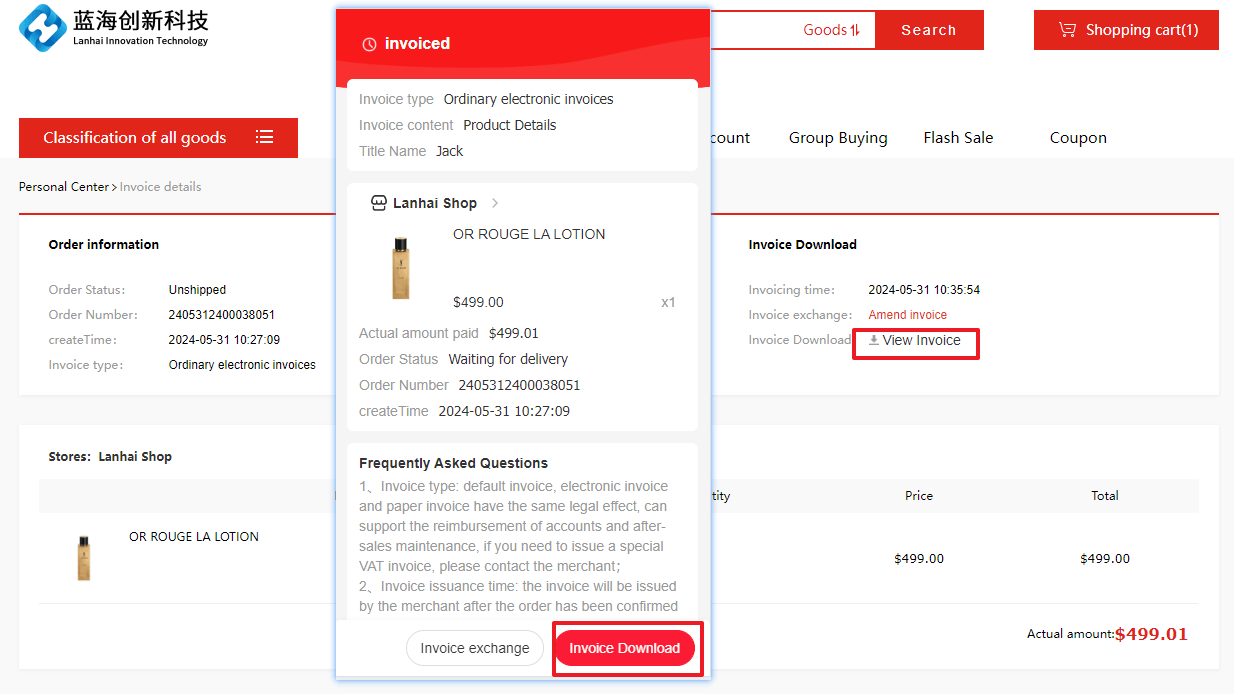Click the shopping cart icon

tap(1068, 30)
